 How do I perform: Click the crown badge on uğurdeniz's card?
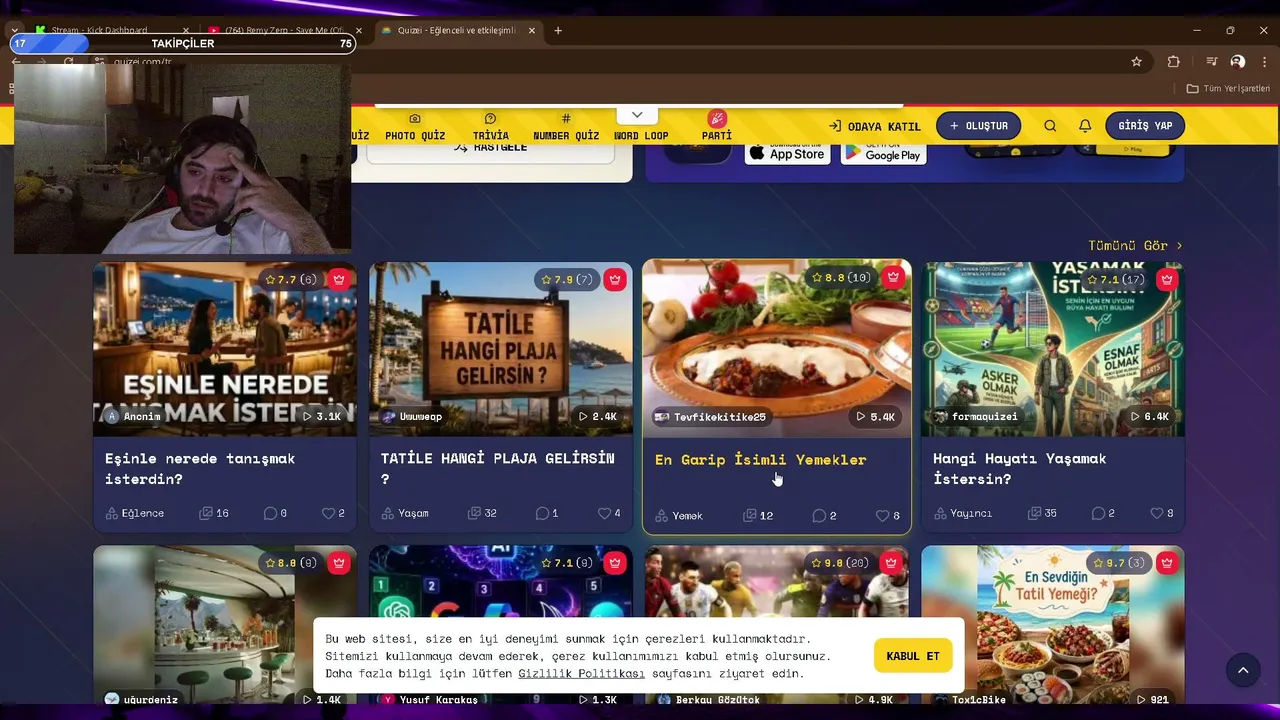(x=339, y=563)
